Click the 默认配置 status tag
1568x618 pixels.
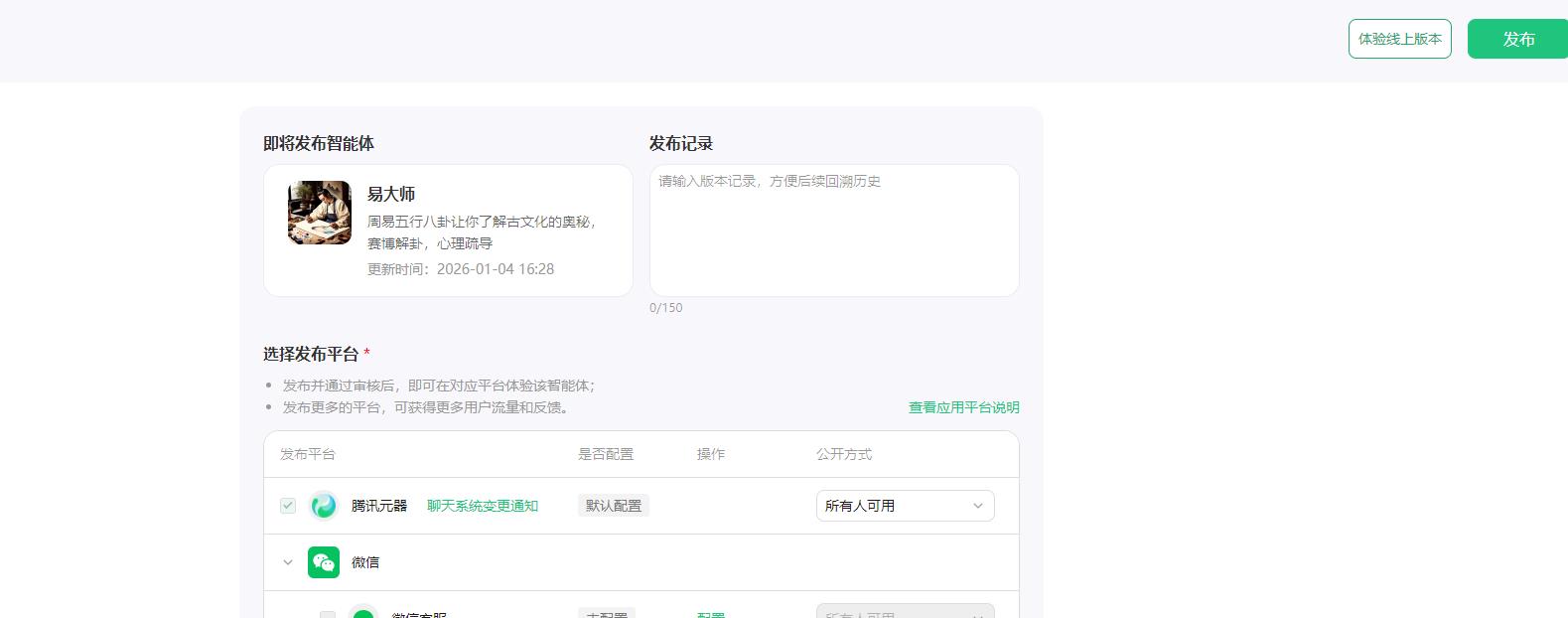coord(613,506)
